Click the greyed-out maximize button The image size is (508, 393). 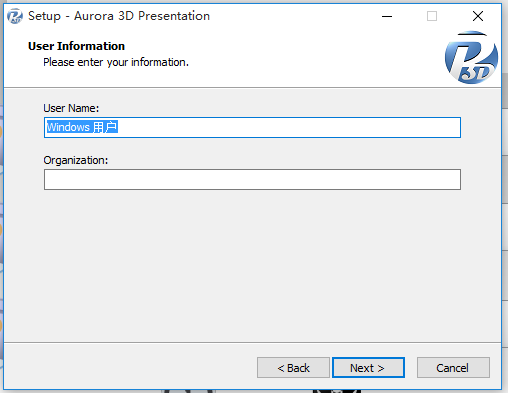(432, 16)
